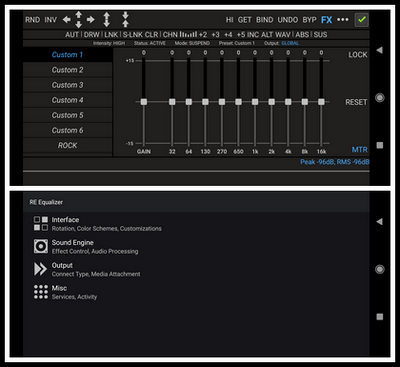Viewport: 400px width, 367px height.
Task: Select the Custom 4 preset
Action: tap(67, 100)
